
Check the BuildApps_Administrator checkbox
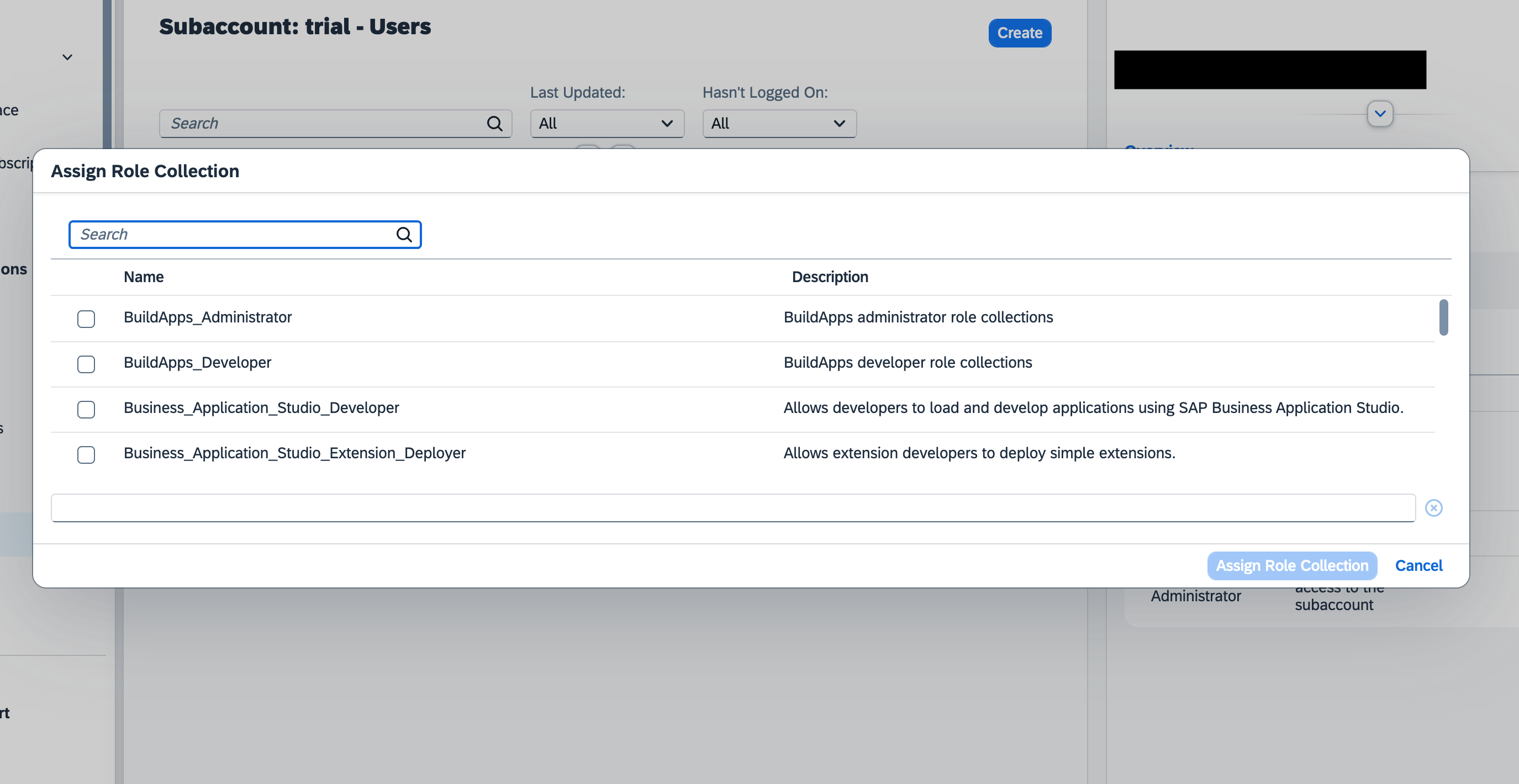click(x=86, y=319)
